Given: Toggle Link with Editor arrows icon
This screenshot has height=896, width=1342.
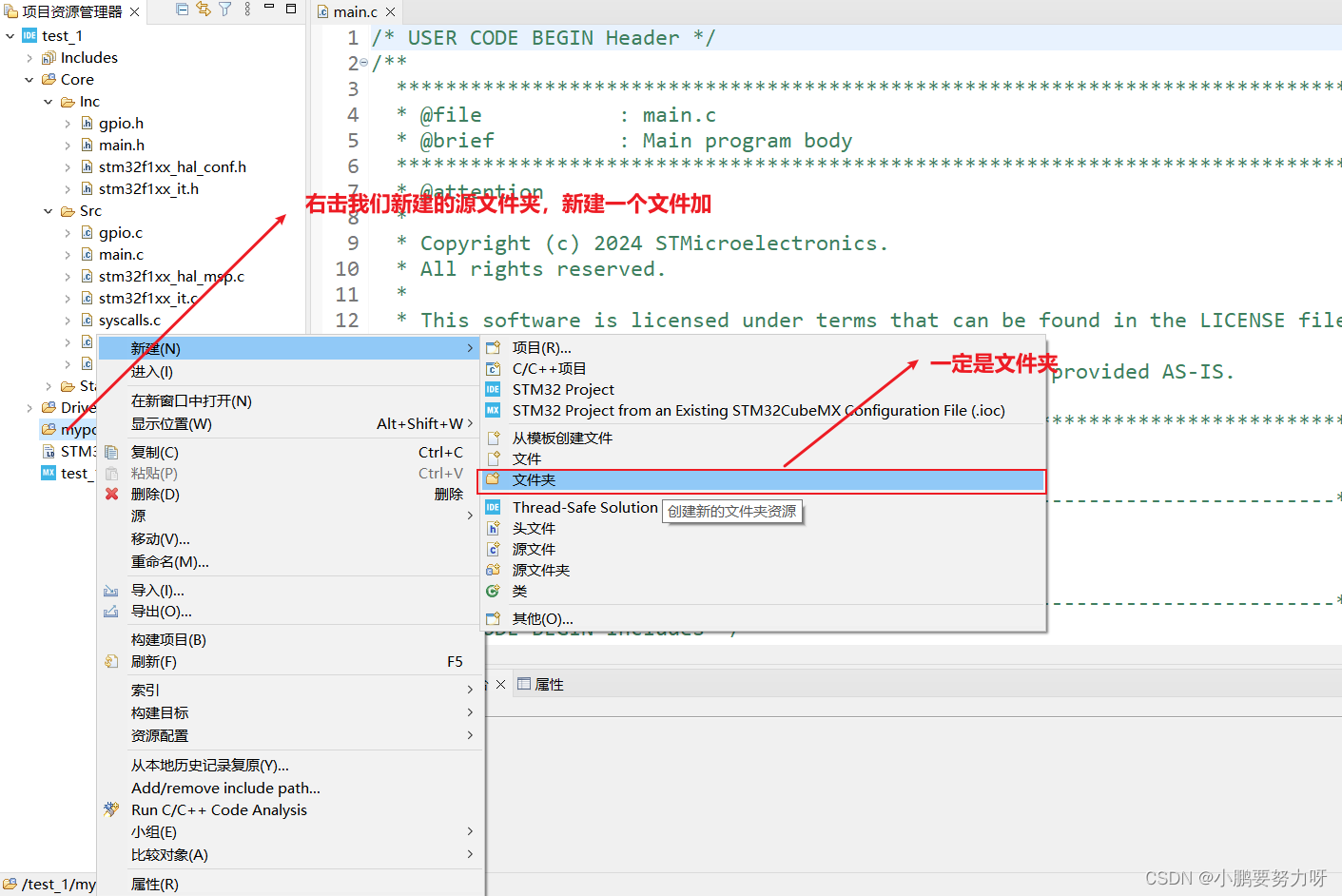Looking at the screenshot, I should click(x=204, y=10).
